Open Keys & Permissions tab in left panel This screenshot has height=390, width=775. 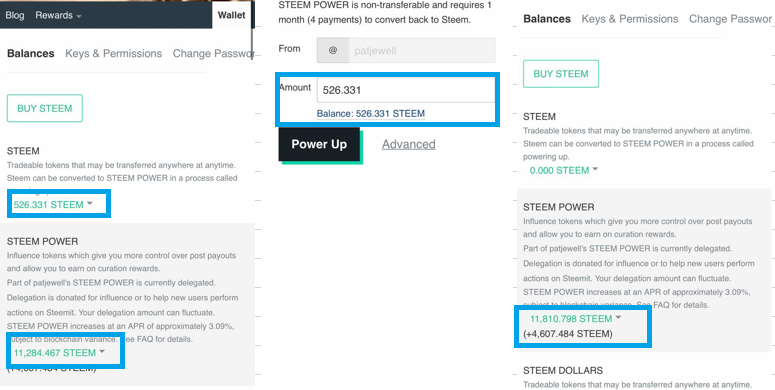pos(114,53)
